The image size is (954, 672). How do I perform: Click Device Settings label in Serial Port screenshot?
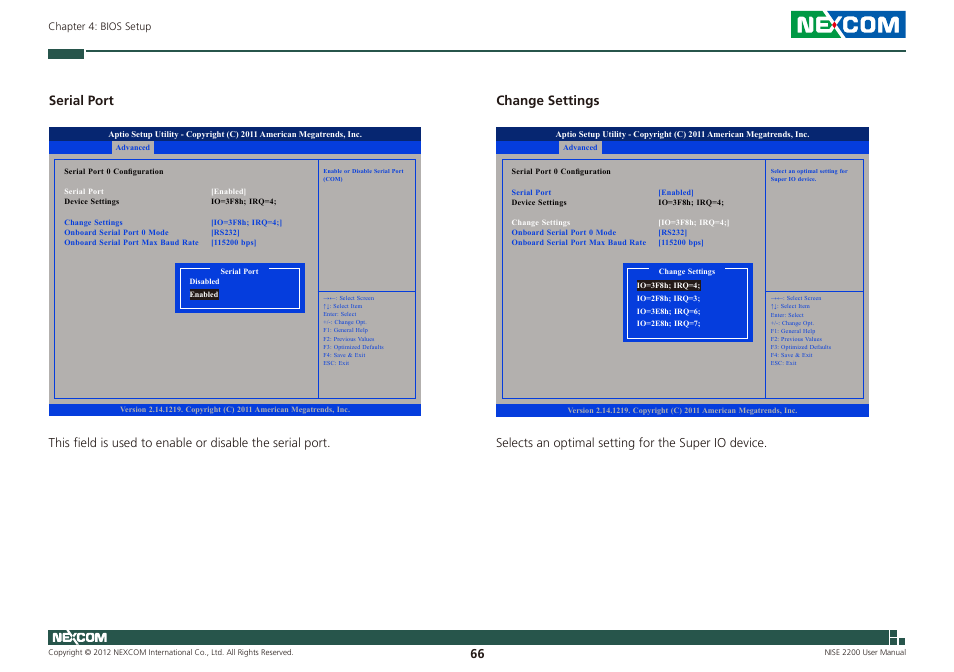[x=92, y=201]
